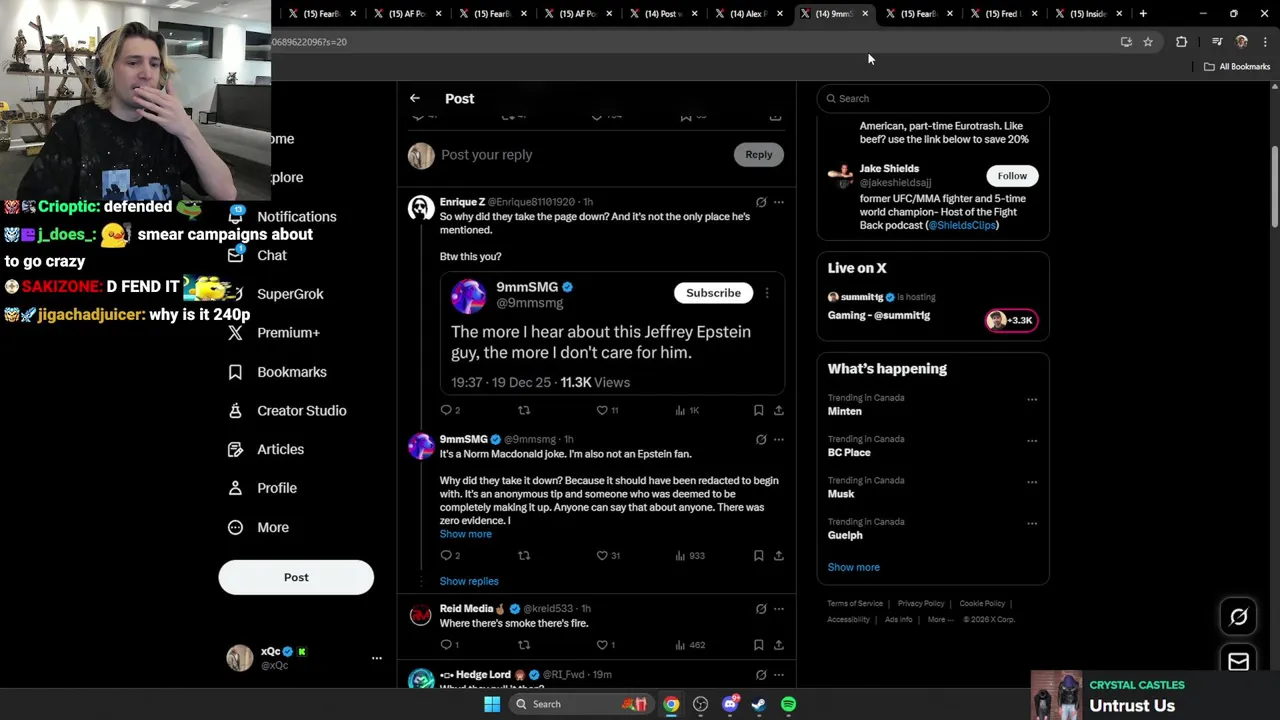Open the more options on Enrique Z's reply
This screenshot has width=1280, height=720.
pyautogui.click(x=779, y=202)
